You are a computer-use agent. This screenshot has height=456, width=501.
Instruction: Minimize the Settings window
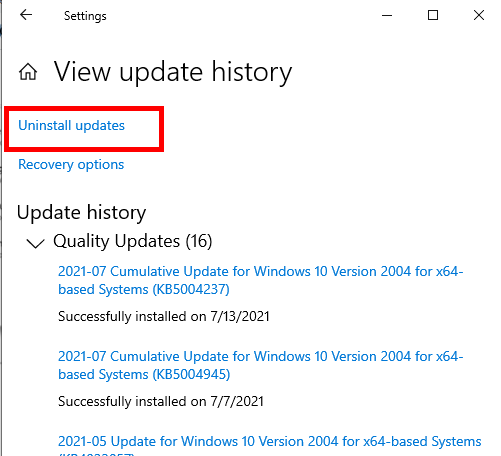387,15
